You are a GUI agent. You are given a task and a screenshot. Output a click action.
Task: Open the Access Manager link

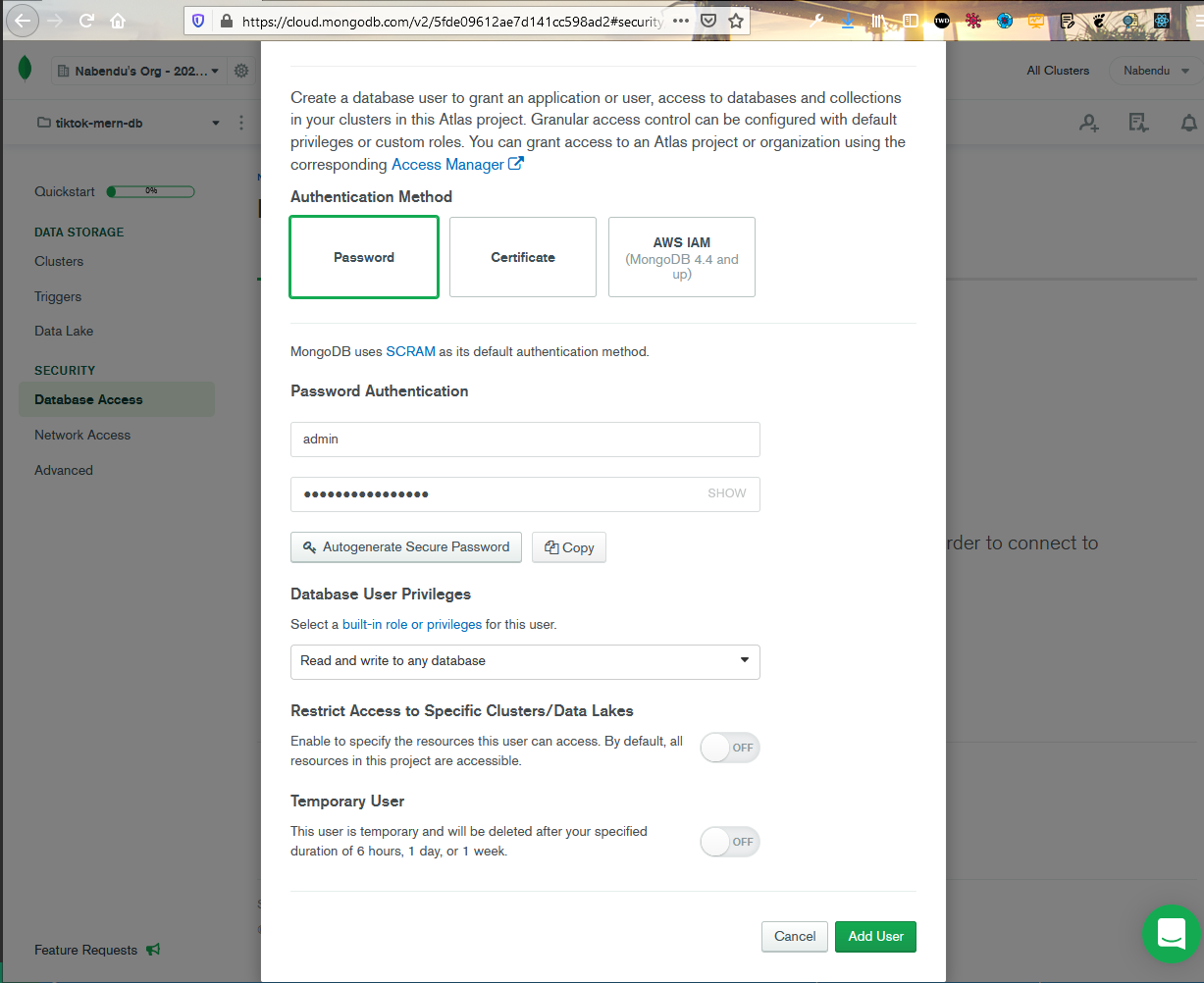point(457,164)
